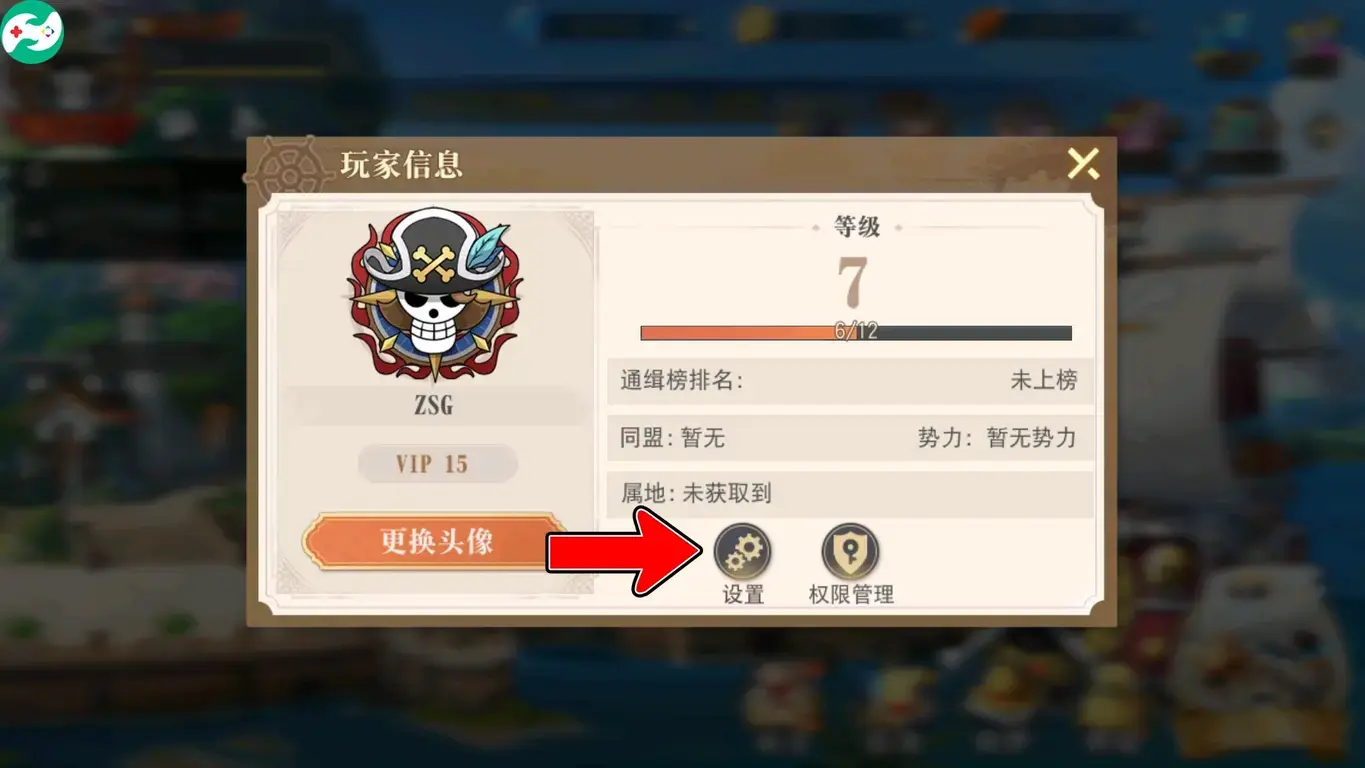
Task: Click the 权限管理 text label
Action: pyautogui.click(x=851, y=595)
